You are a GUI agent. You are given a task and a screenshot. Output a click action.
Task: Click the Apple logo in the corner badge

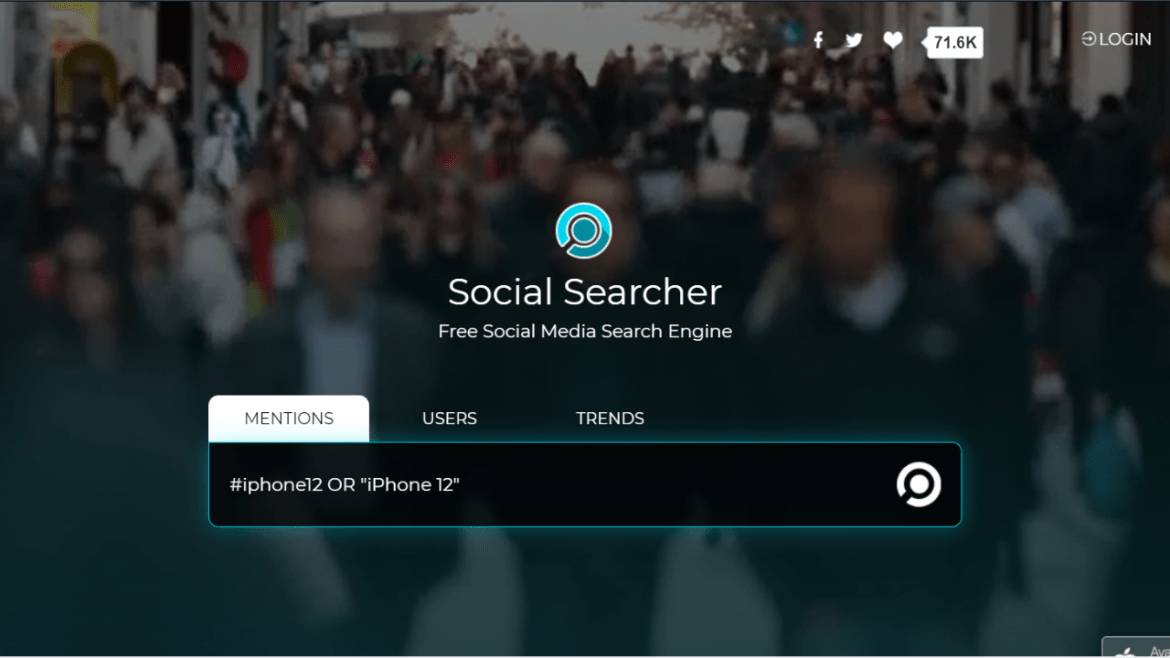[1125, 652]
